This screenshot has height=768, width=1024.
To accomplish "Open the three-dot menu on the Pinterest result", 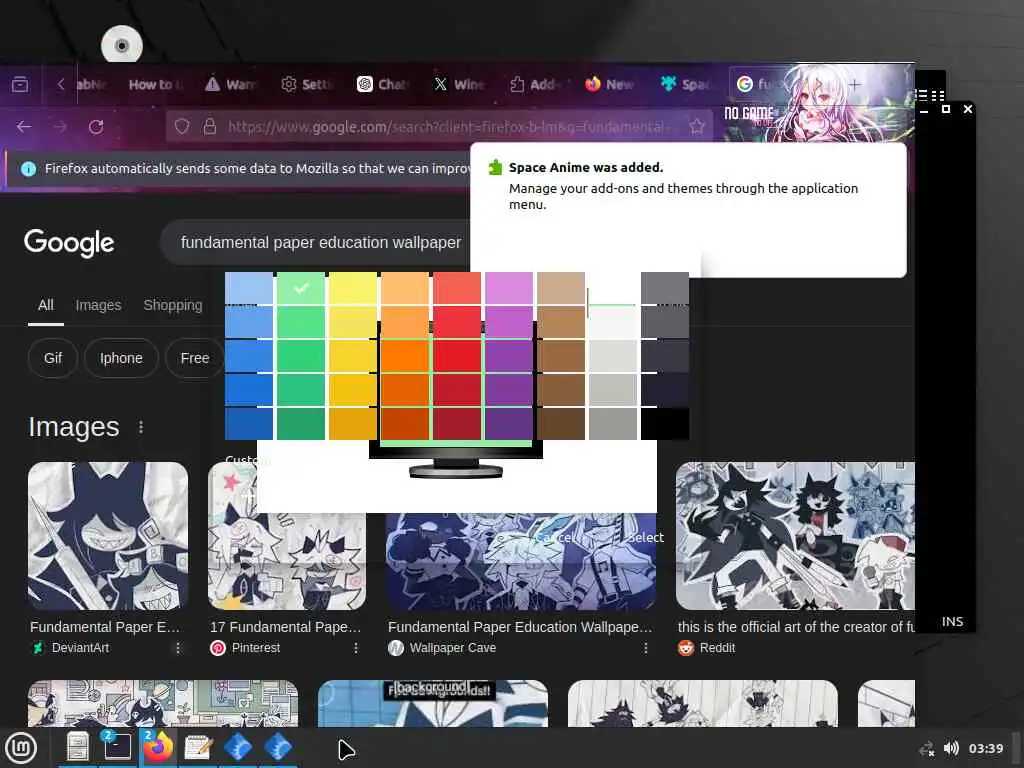I will 355,648.
